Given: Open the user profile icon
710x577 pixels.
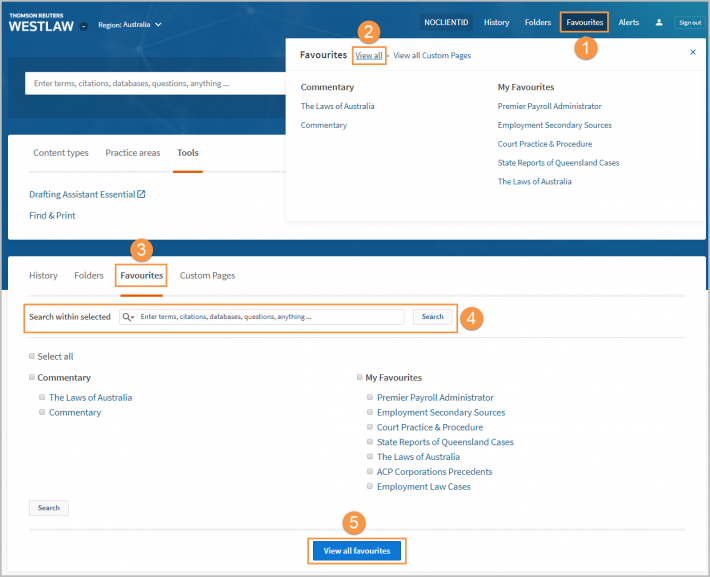Looking at the screenshot, I should coord(659,22).
